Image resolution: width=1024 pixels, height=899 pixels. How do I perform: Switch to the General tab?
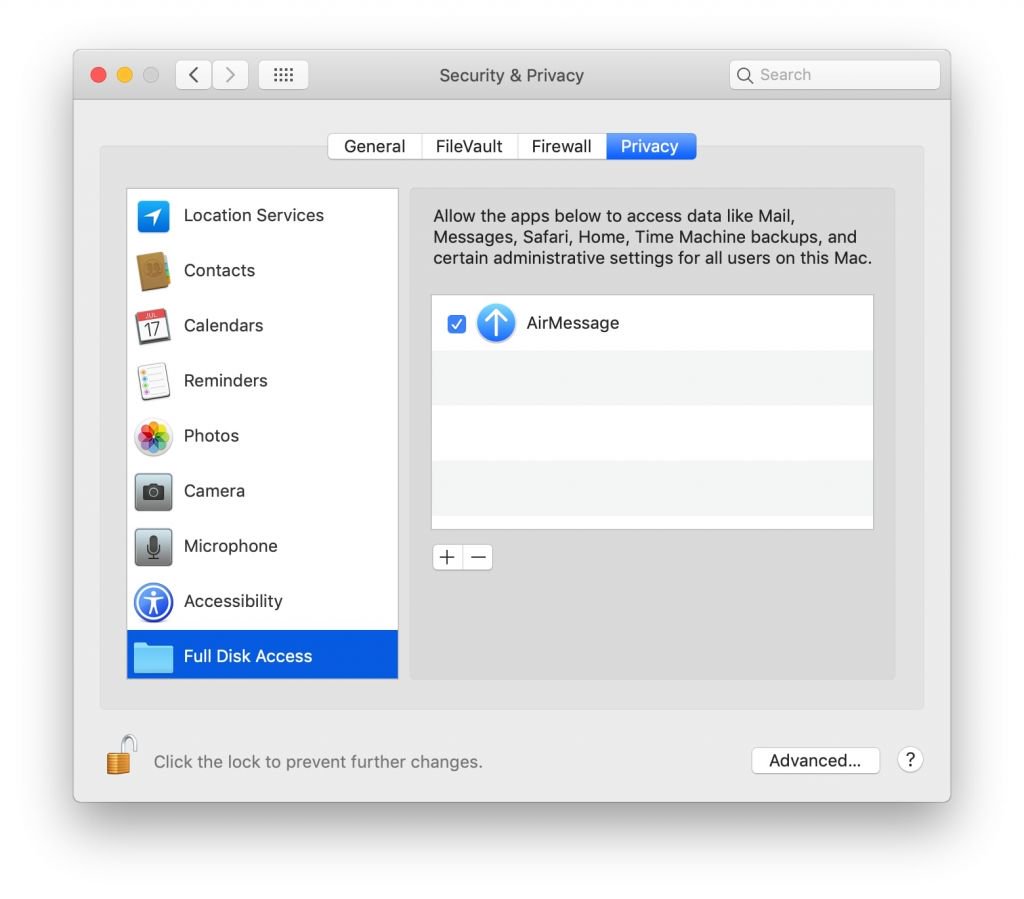click(x=375, y=146)
